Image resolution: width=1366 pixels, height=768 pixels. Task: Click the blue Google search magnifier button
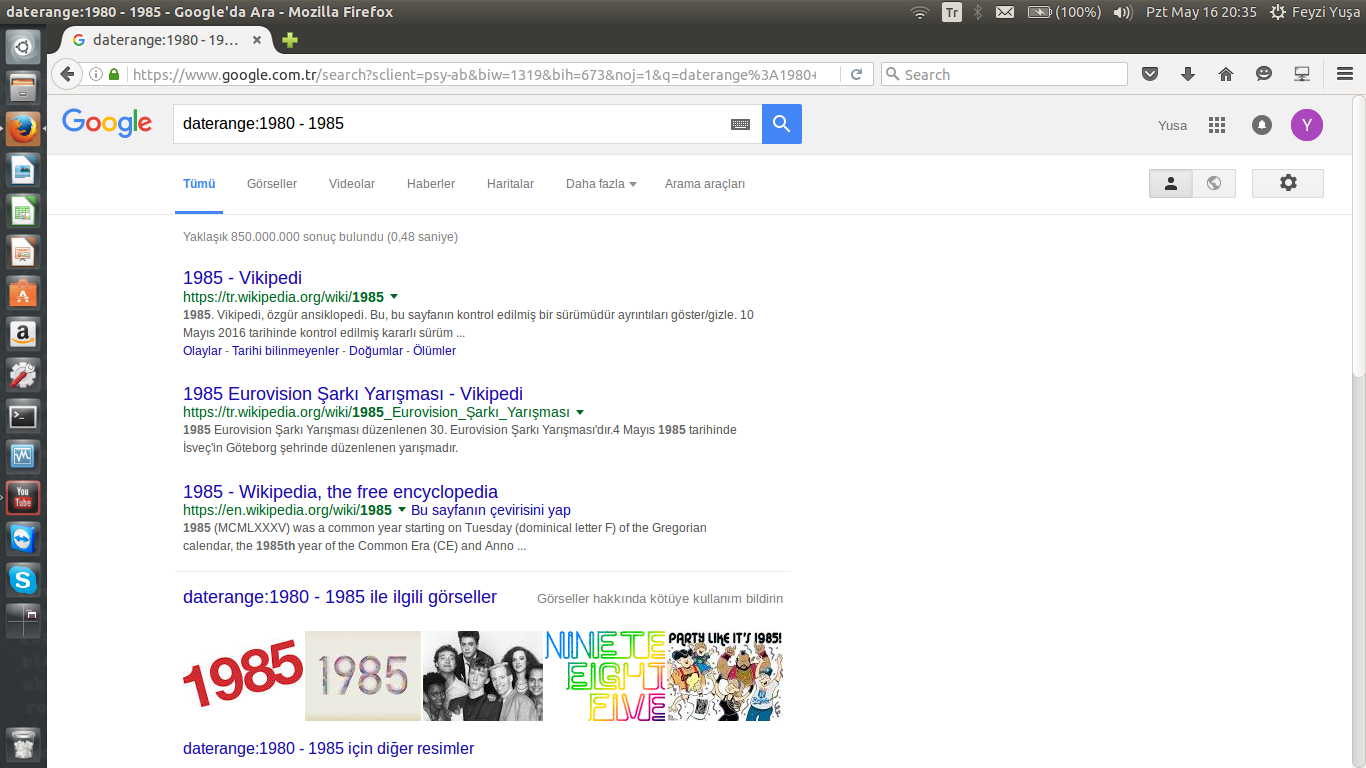(x=781, y=124)
